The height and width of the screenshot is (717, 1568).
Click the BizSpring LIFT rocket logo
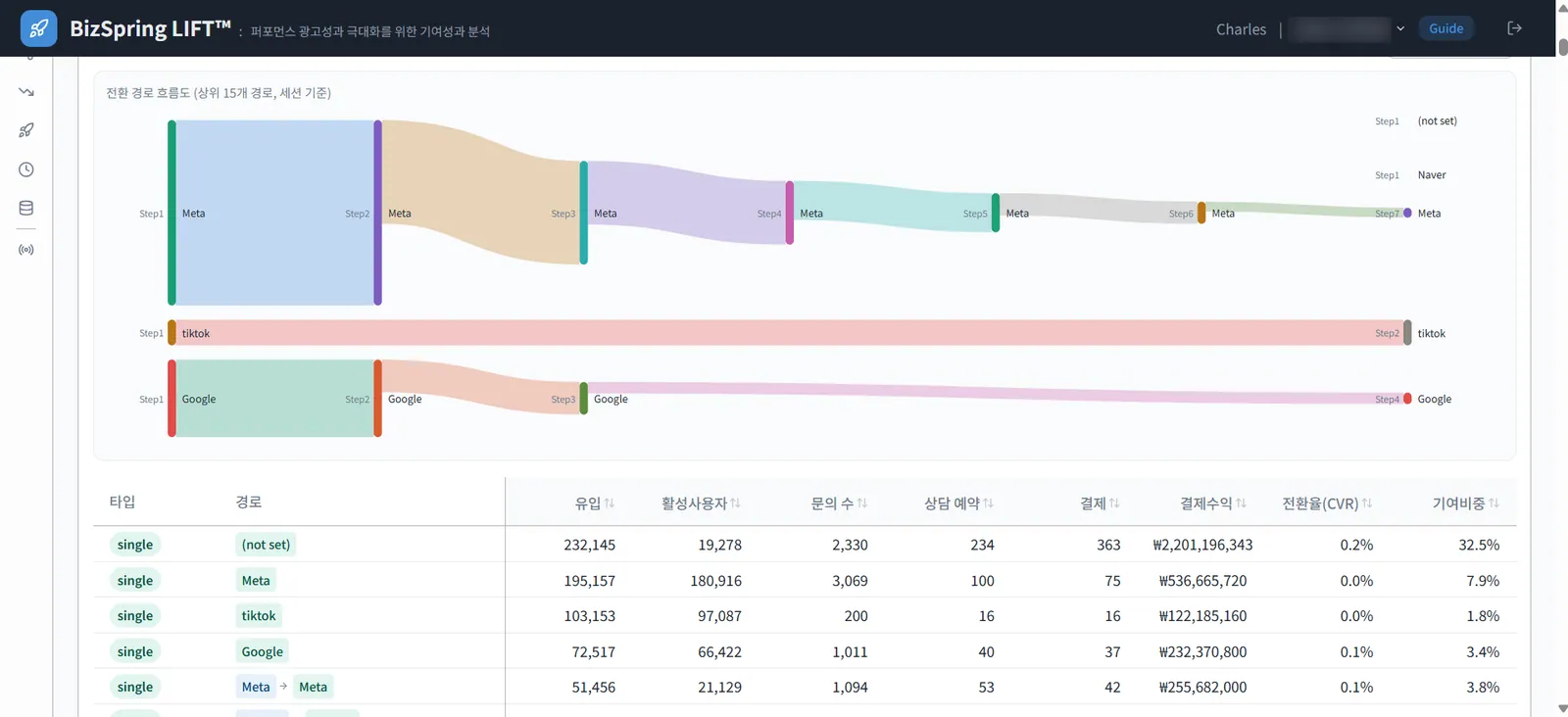pos(38,28)
